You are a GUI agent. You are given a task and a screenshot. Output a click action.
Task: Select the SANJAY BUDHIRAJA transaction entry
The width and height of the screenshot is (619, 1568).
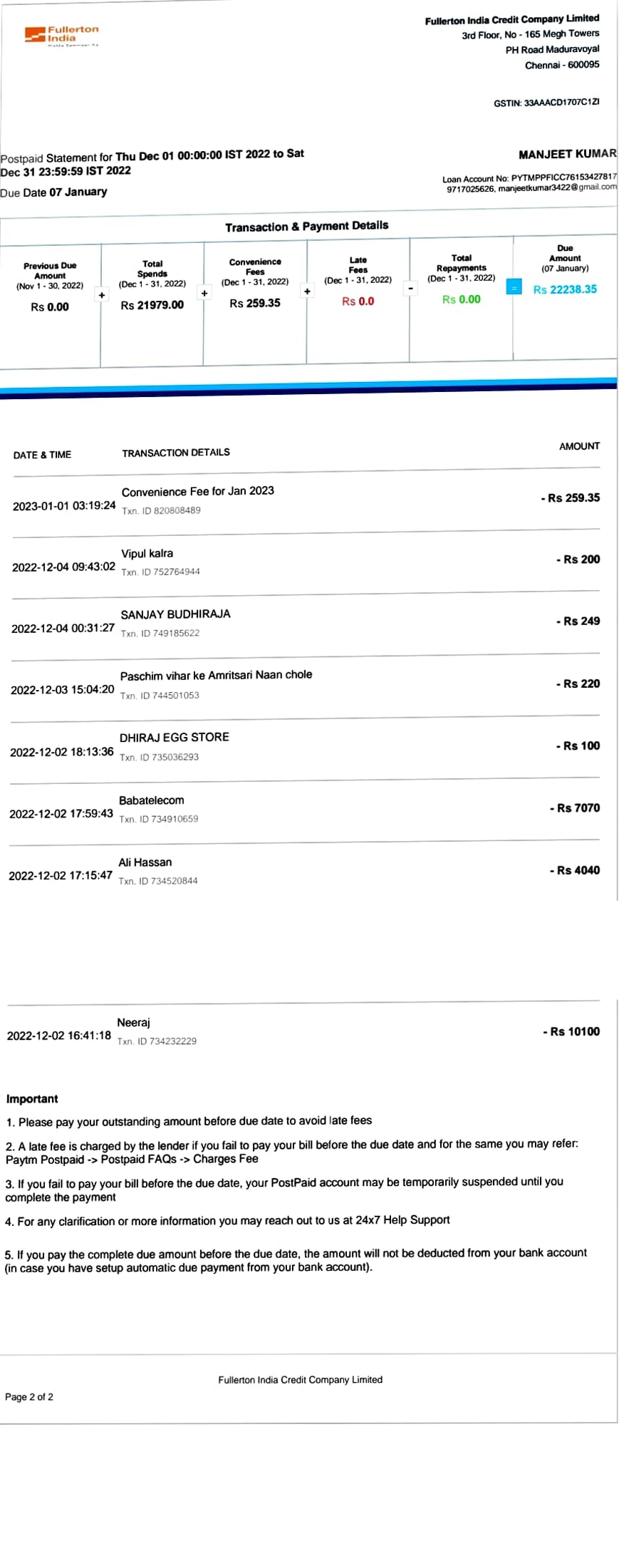[x=175, y=614]
